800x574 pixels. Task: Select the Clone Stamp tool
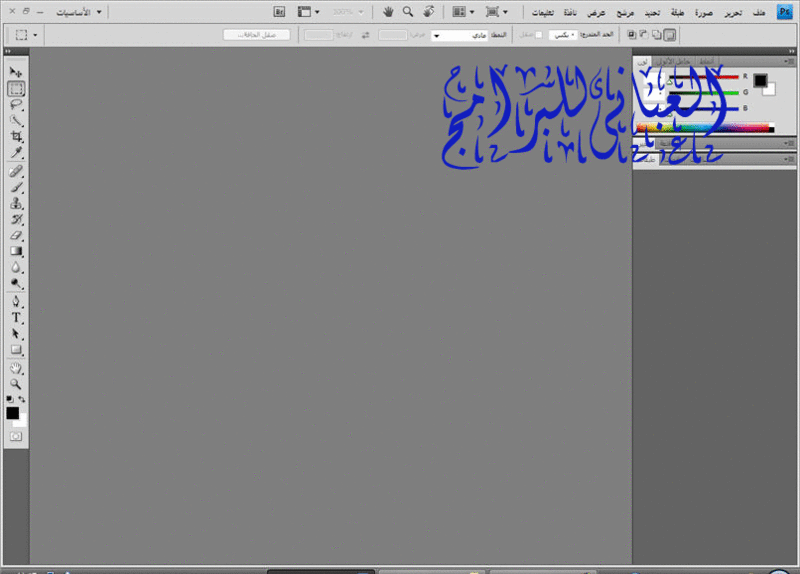[x=16, y=203]
